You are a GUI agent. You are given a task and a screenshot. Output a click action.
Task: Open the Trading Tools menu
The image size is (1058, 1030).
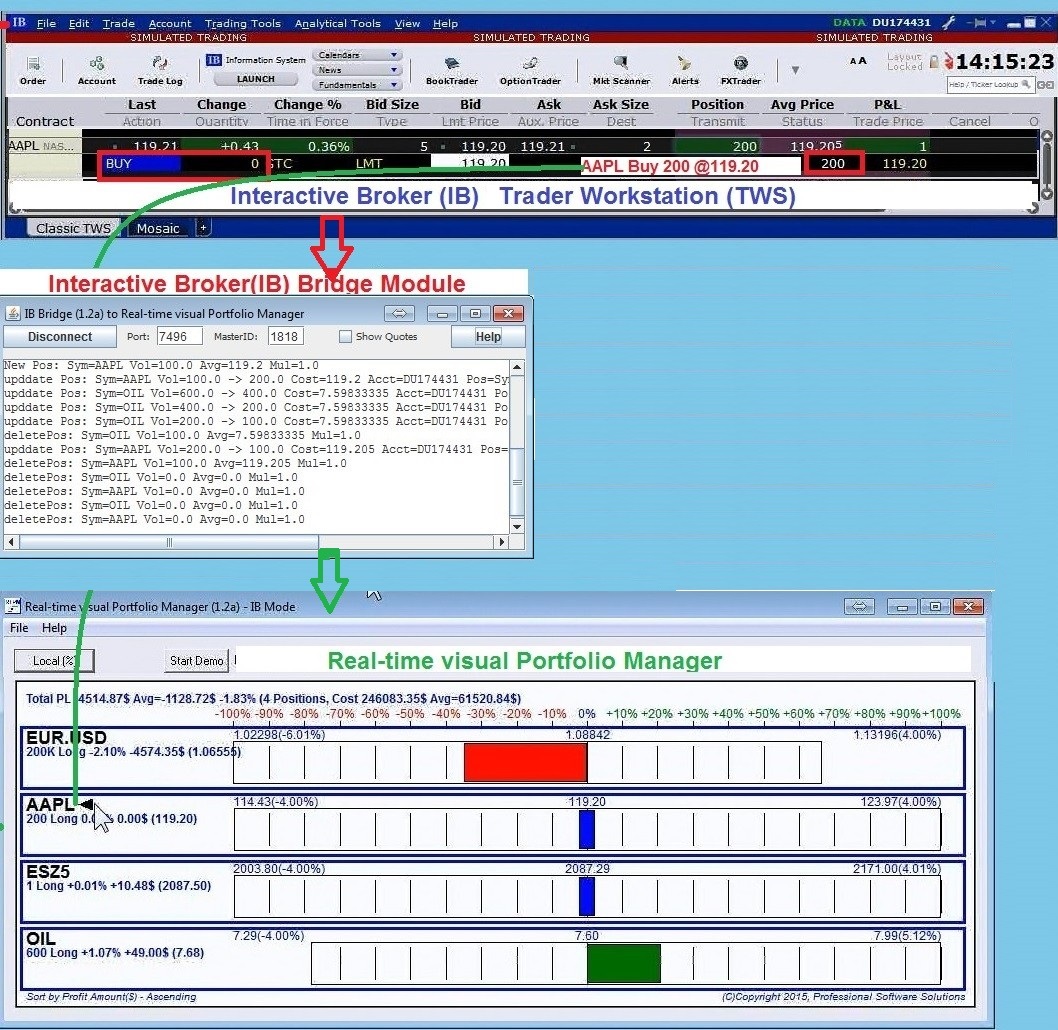tap(242, 23)
